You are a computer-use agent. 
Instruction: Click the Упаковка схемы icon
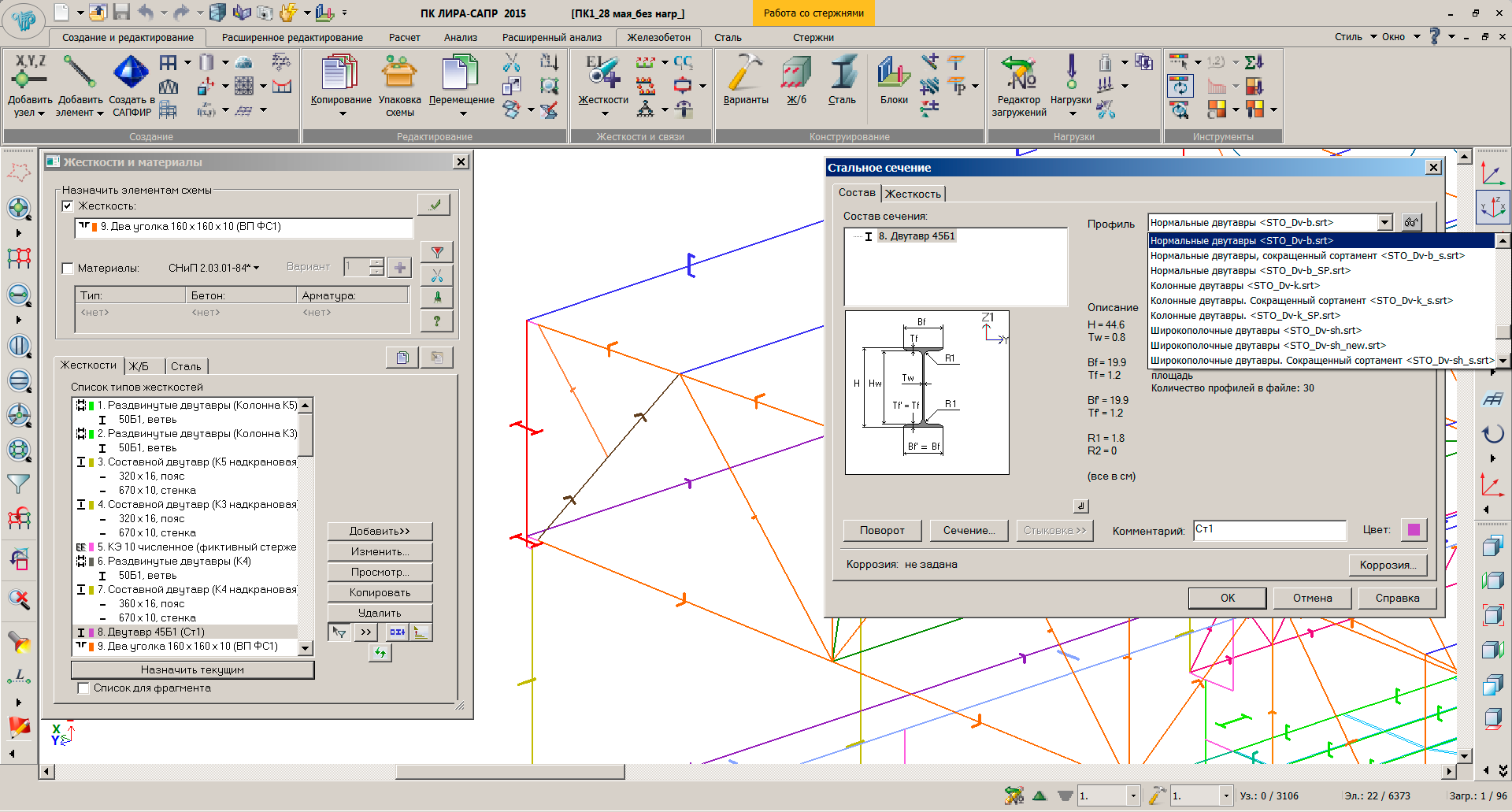[399, 73]
